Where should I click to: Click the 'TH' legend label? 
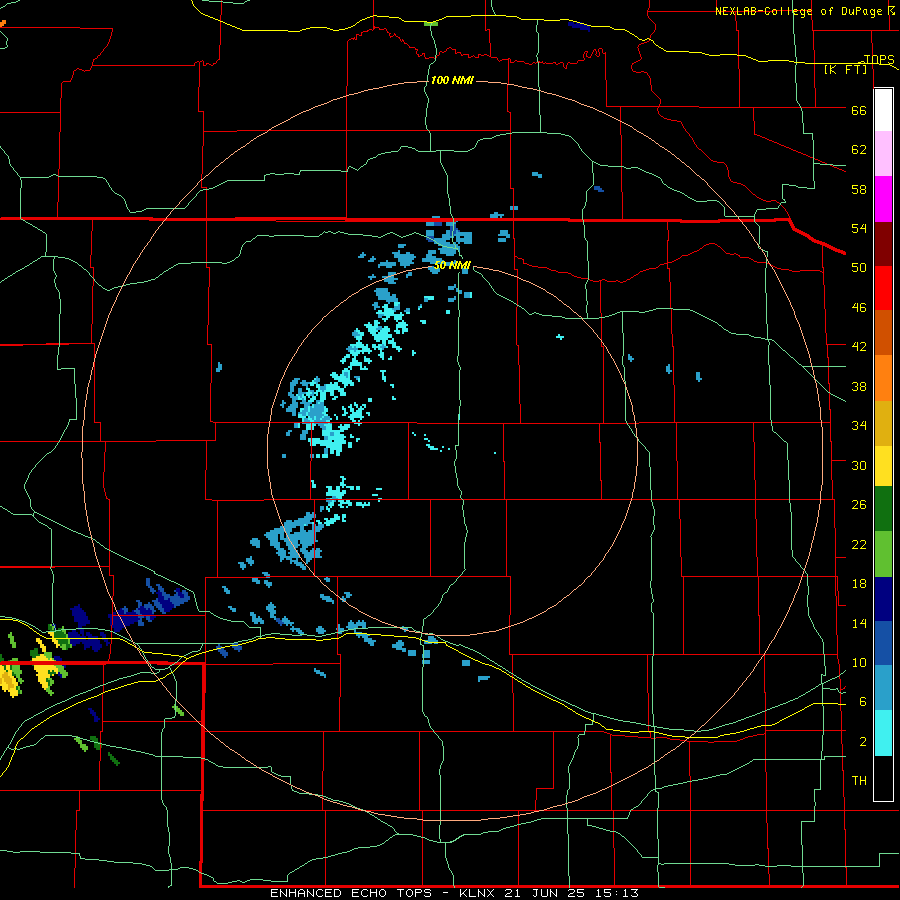[859, 781]
